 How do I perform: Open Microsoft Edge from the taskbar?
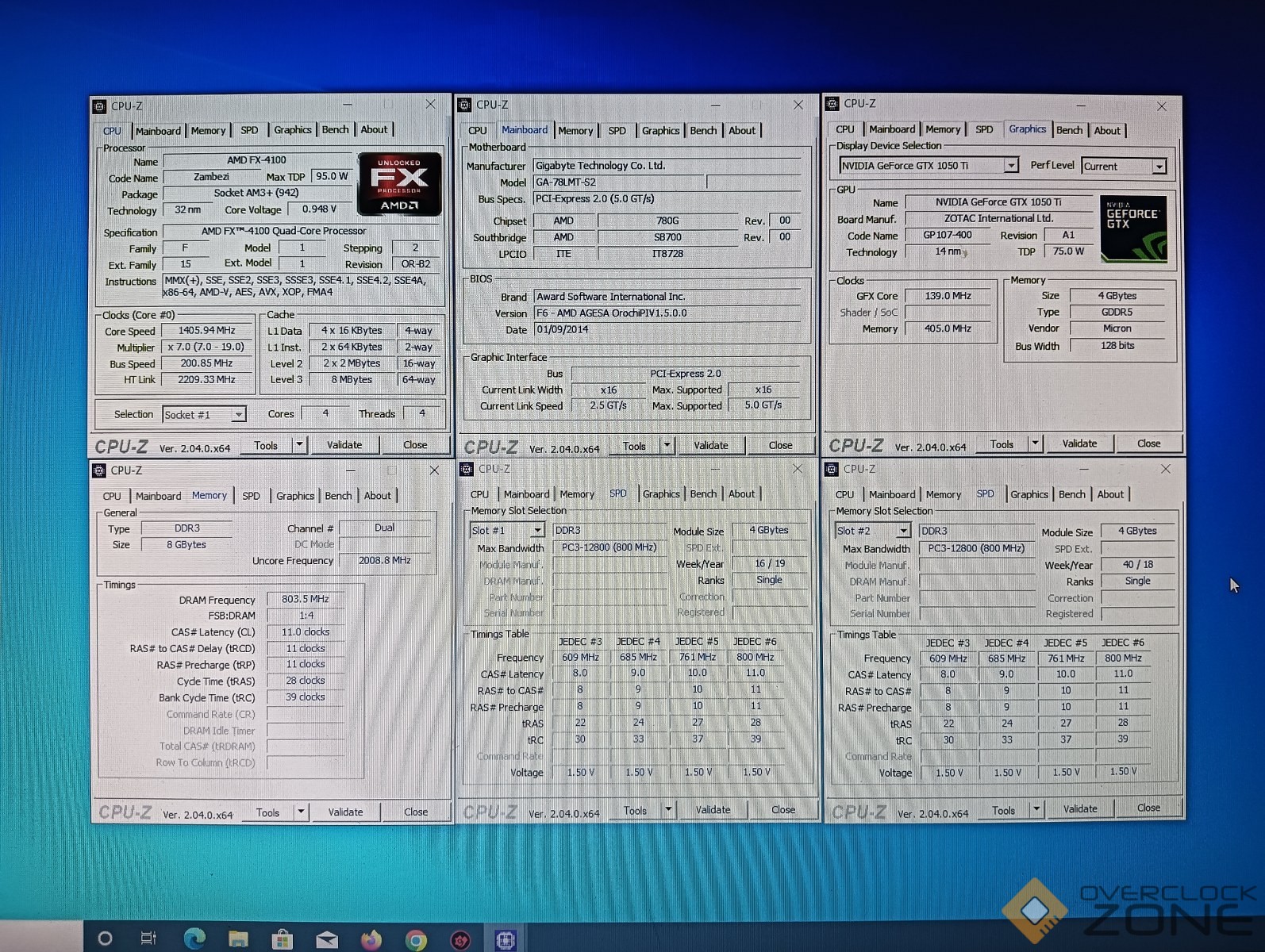click(194, 939)
